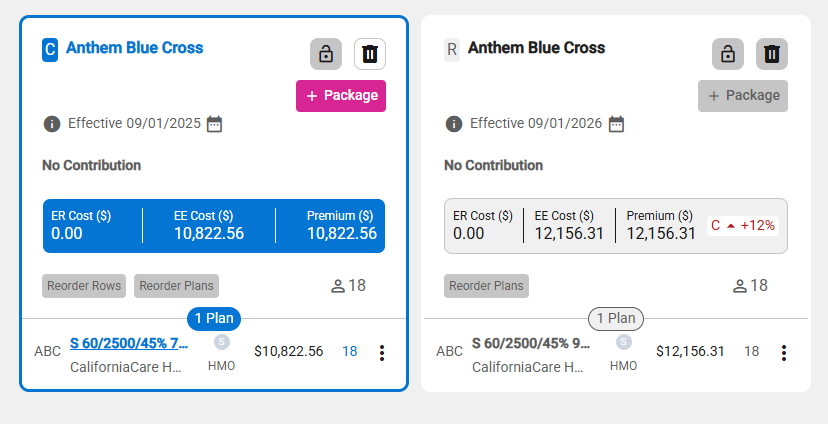This screenshot has width=828, height=424.
Task: Click Reorder Plans on the current card
Action: pyautogui.click(x=176, y=286)
